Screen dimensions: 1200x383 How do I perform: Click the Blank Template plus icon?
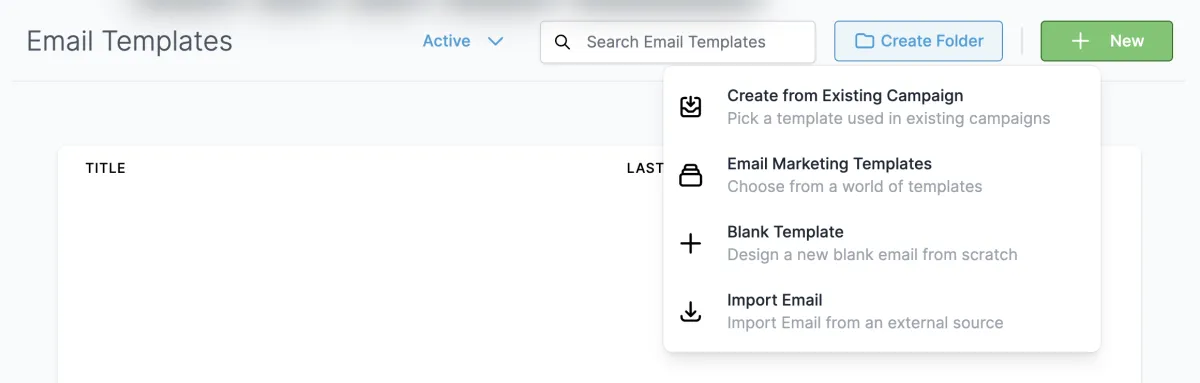tap(691, 243)
